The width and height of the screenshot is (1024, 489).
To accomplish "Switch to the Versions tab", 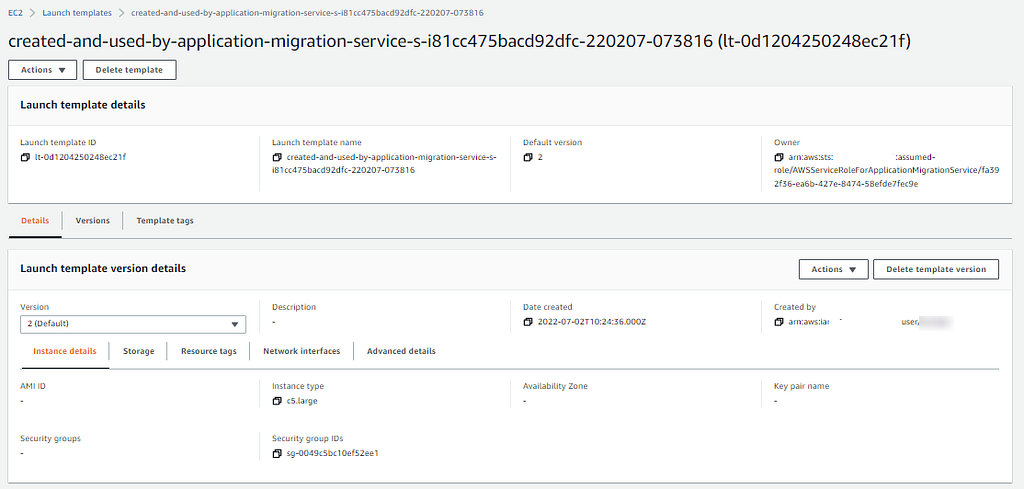I will coord(93,221).
